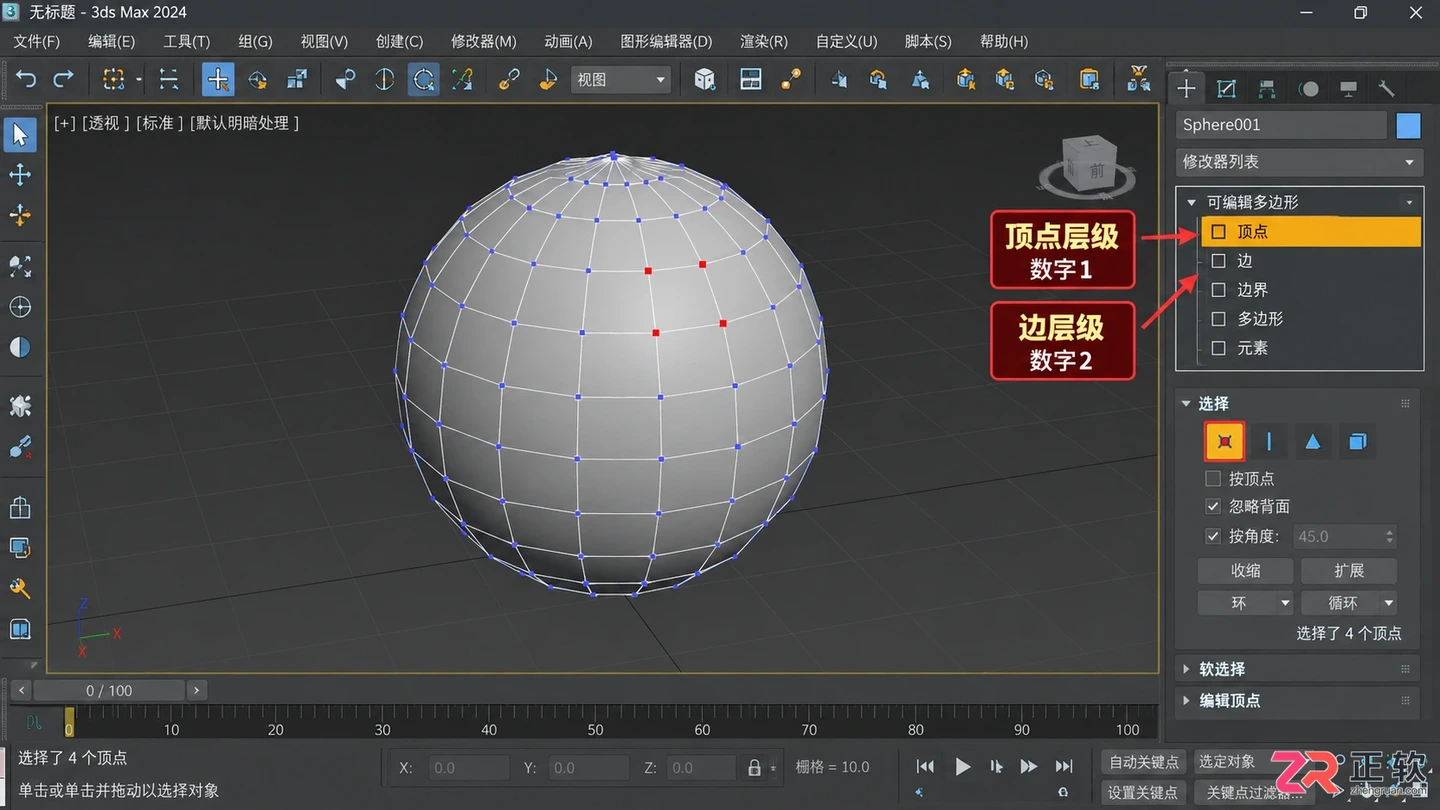The image size is (1440, 810).
Task: Click the ViewCube navigation widget
Action: pos(1086,166)
